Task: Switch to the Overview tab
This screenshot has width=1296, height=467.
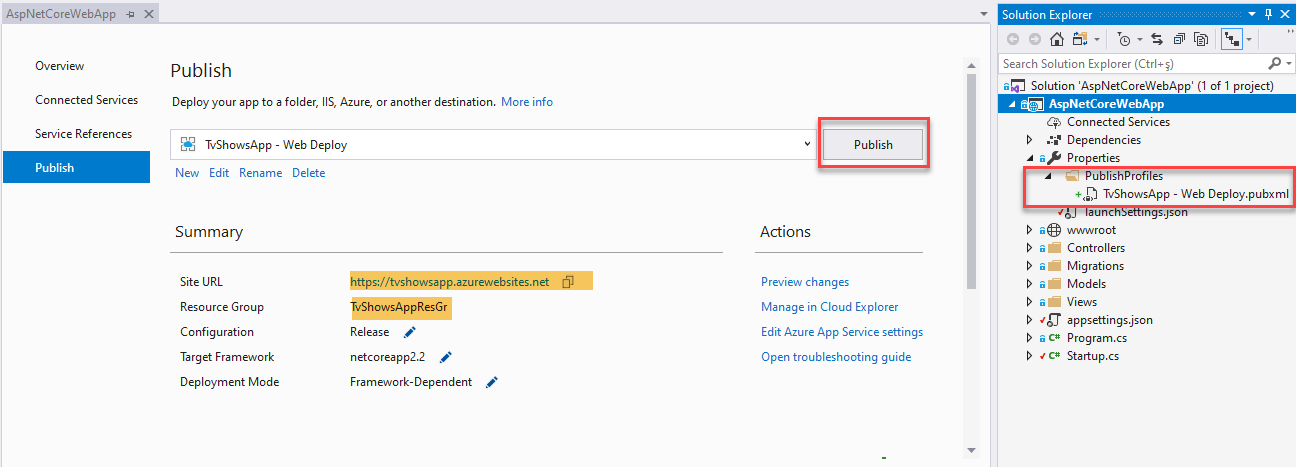Action: 60,66
